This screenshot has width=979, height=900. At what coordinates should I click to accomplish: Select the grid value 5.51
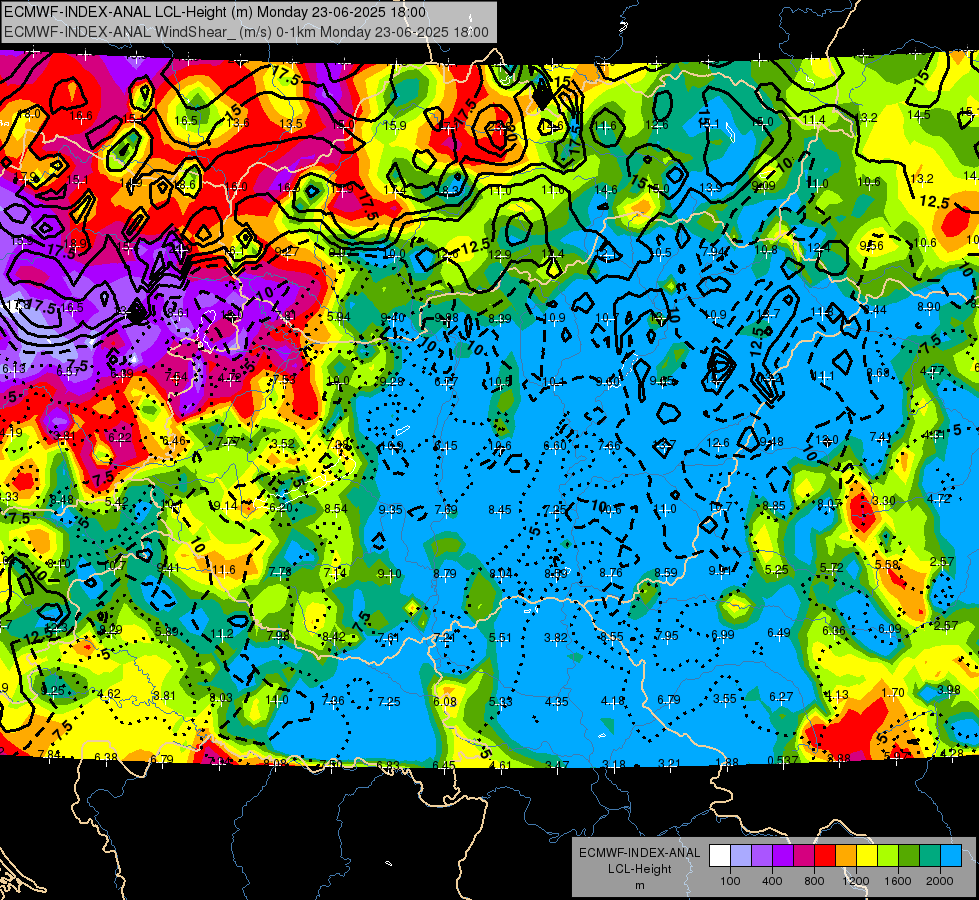click(x=500, y=637)
